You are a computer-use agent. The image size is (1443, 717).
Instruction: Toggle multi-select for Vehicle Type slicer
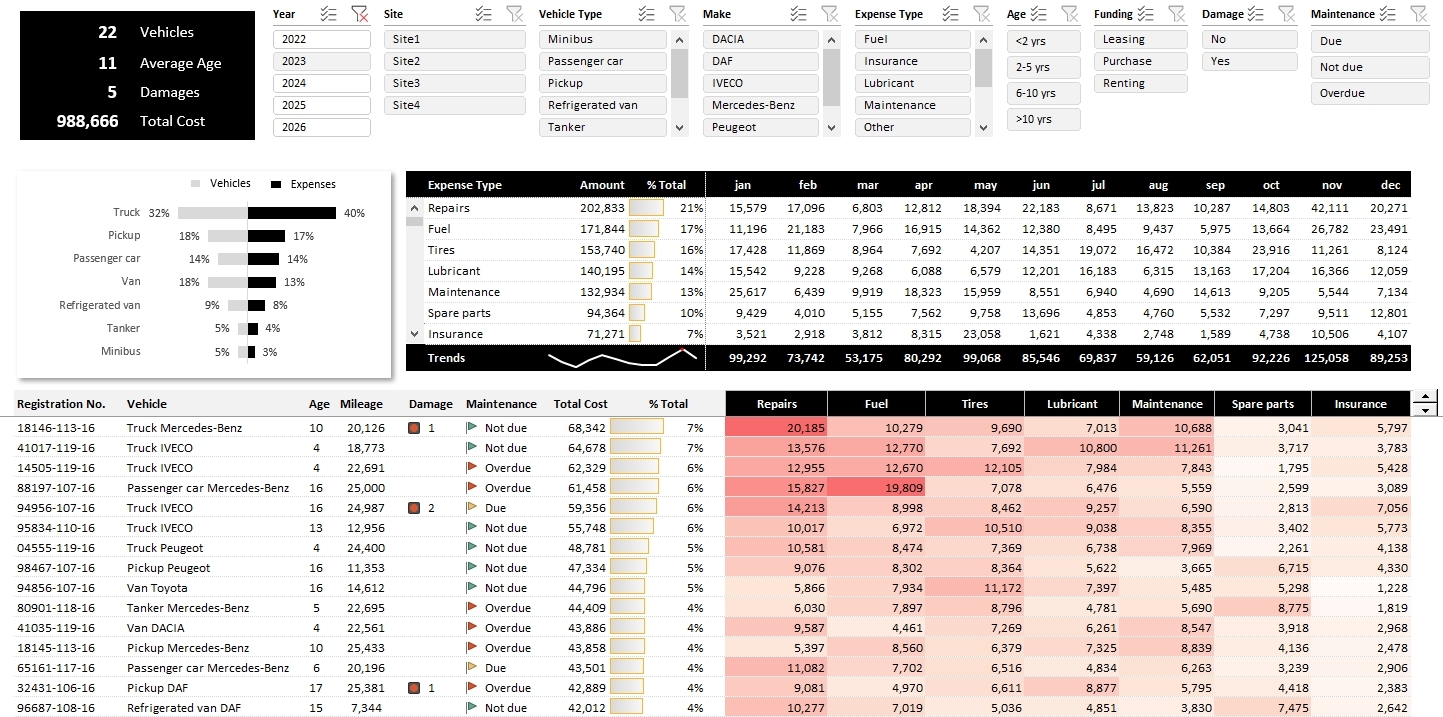(x=646, y=14)
